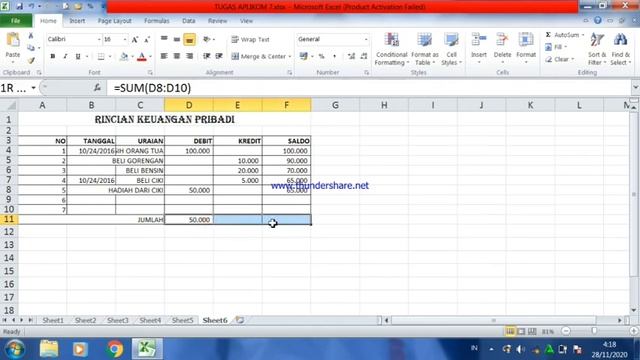
Task: Click the red Font Color icon
Action: pos(141,57)
